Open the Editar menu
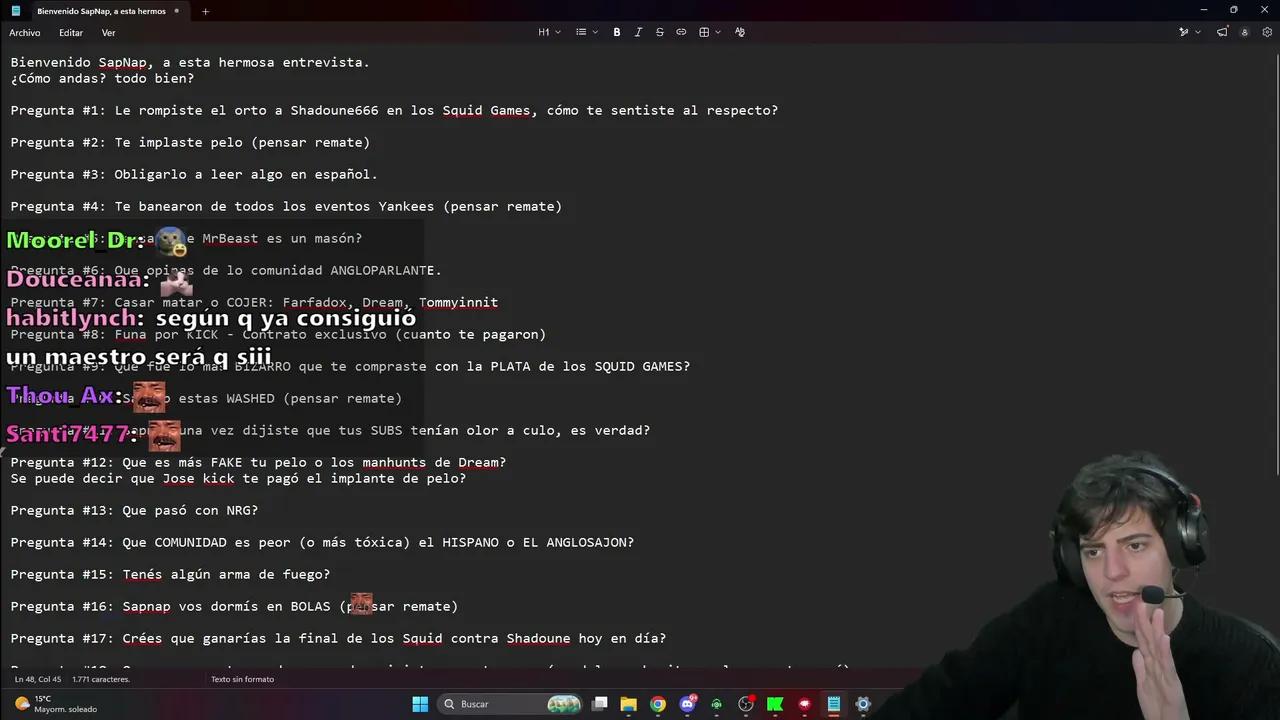 (71, 33)
